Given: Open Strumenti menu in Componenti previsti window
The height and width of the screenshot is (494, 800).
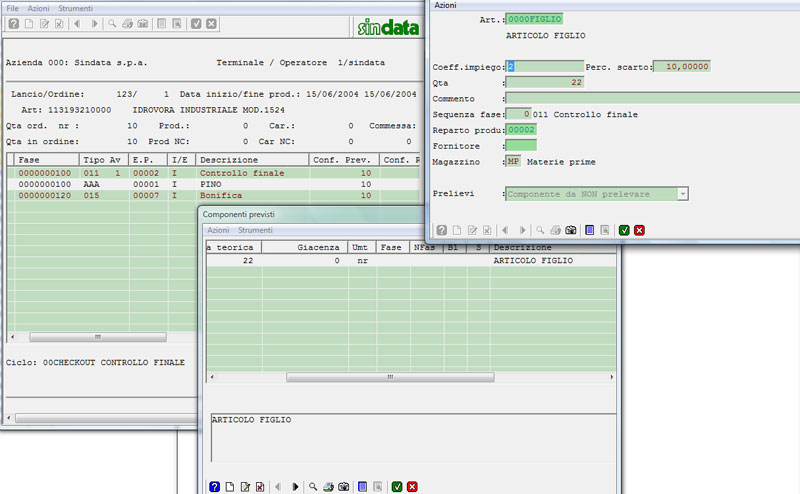Looking at the screenshot, I should click(255, 230).
